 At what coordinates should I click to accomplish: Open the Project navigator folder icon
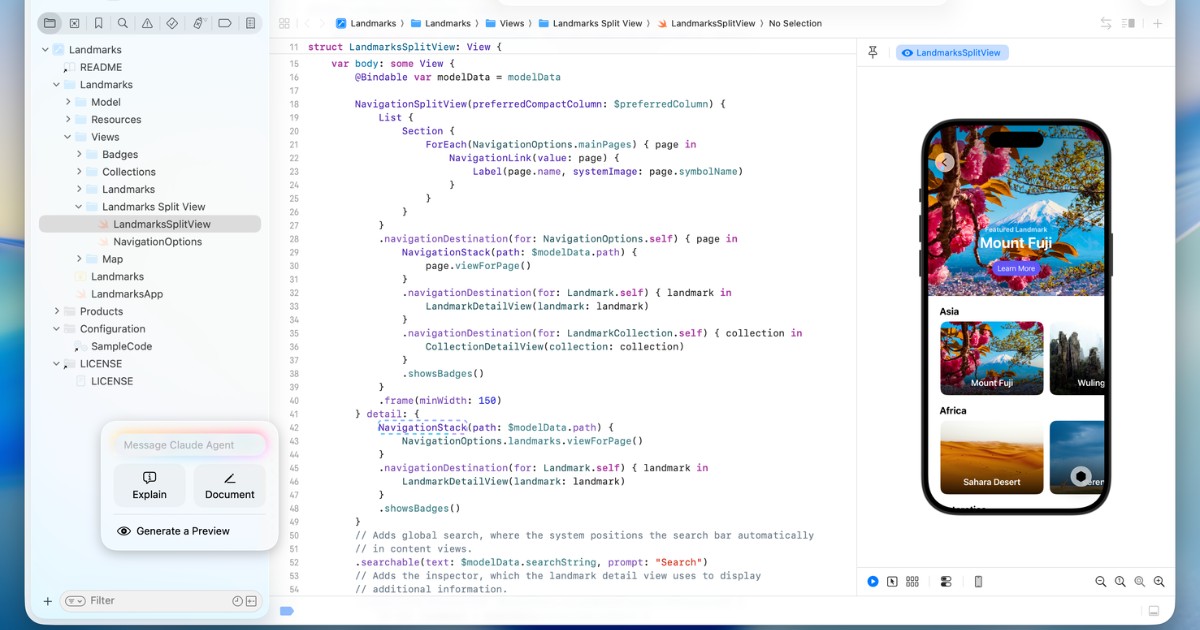(49, 22)
